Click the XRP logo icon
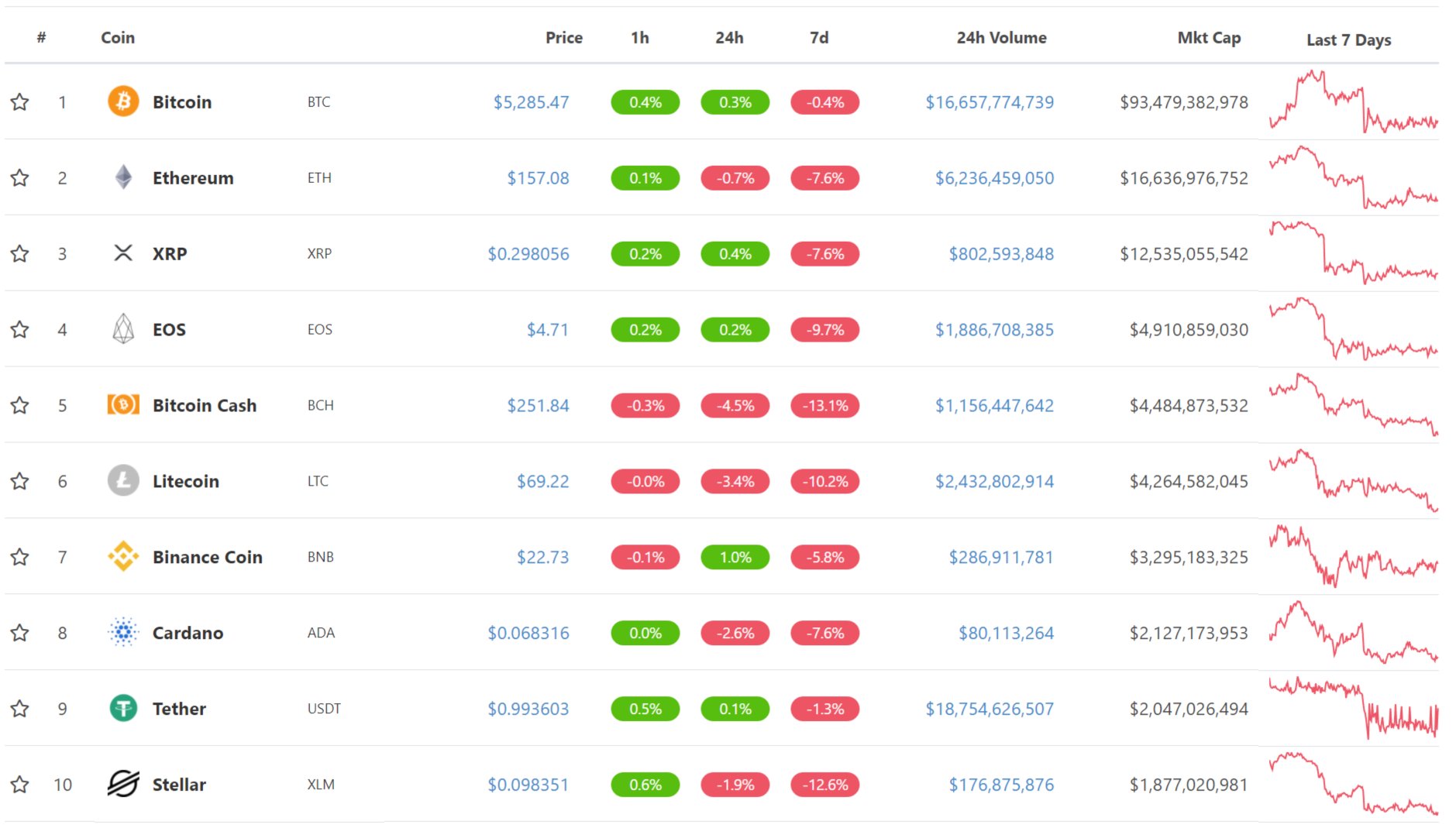 tap(123, 253)
